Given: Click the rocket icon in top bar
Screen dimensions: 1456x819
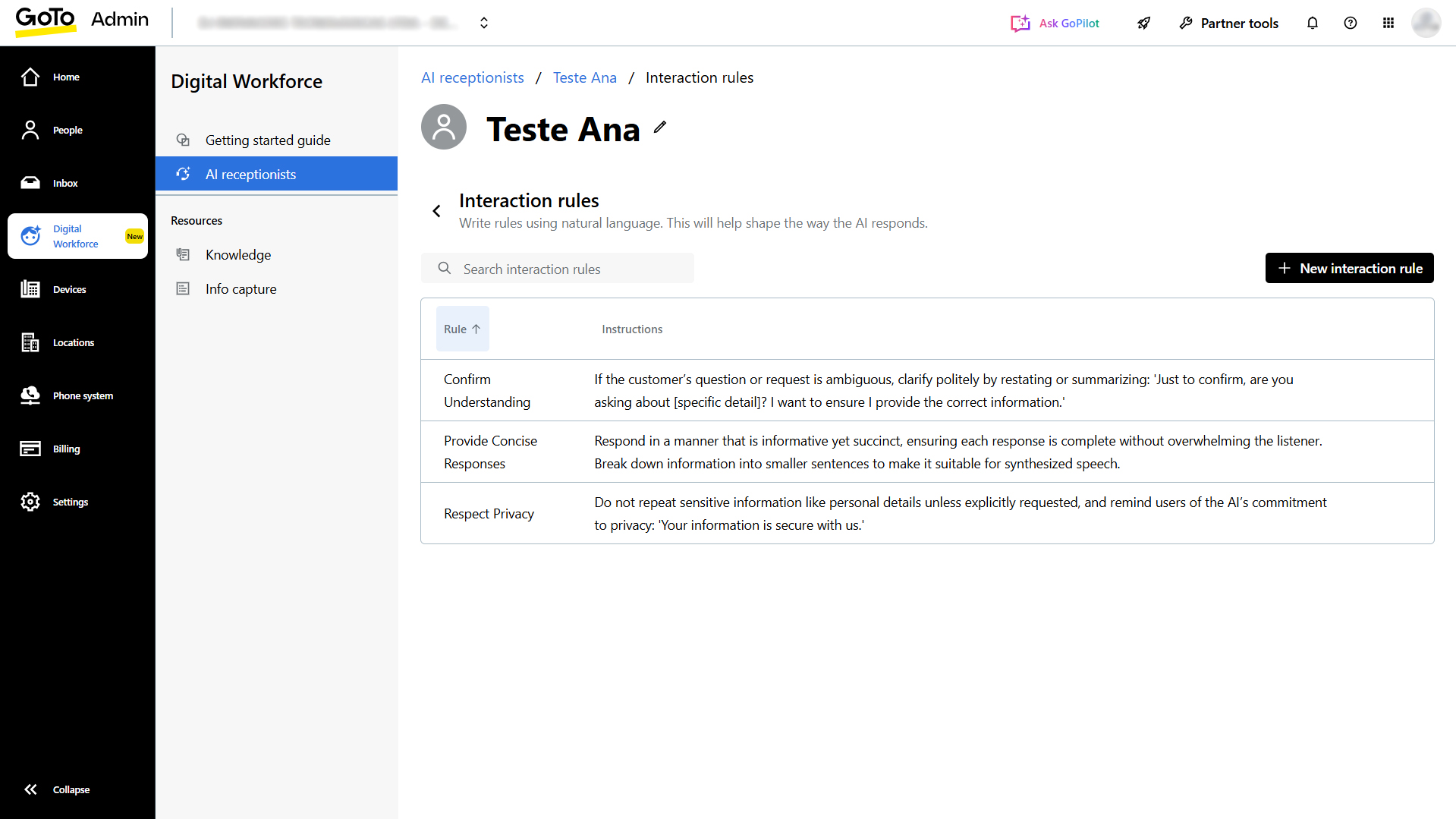Looking at the screenshot, I should (1143, 23).
